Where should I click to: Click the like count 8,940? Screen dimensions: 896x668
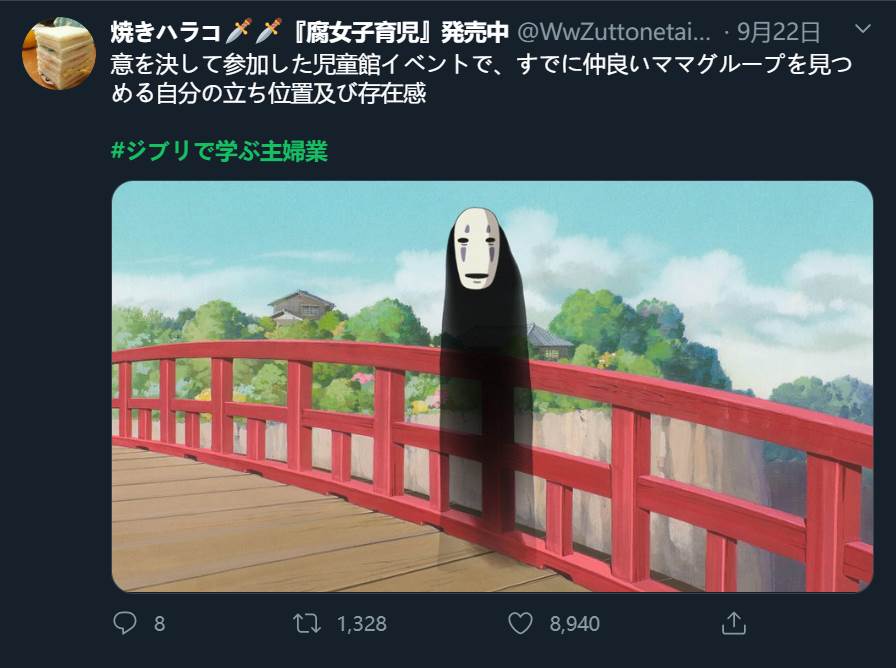click(574, 623)
